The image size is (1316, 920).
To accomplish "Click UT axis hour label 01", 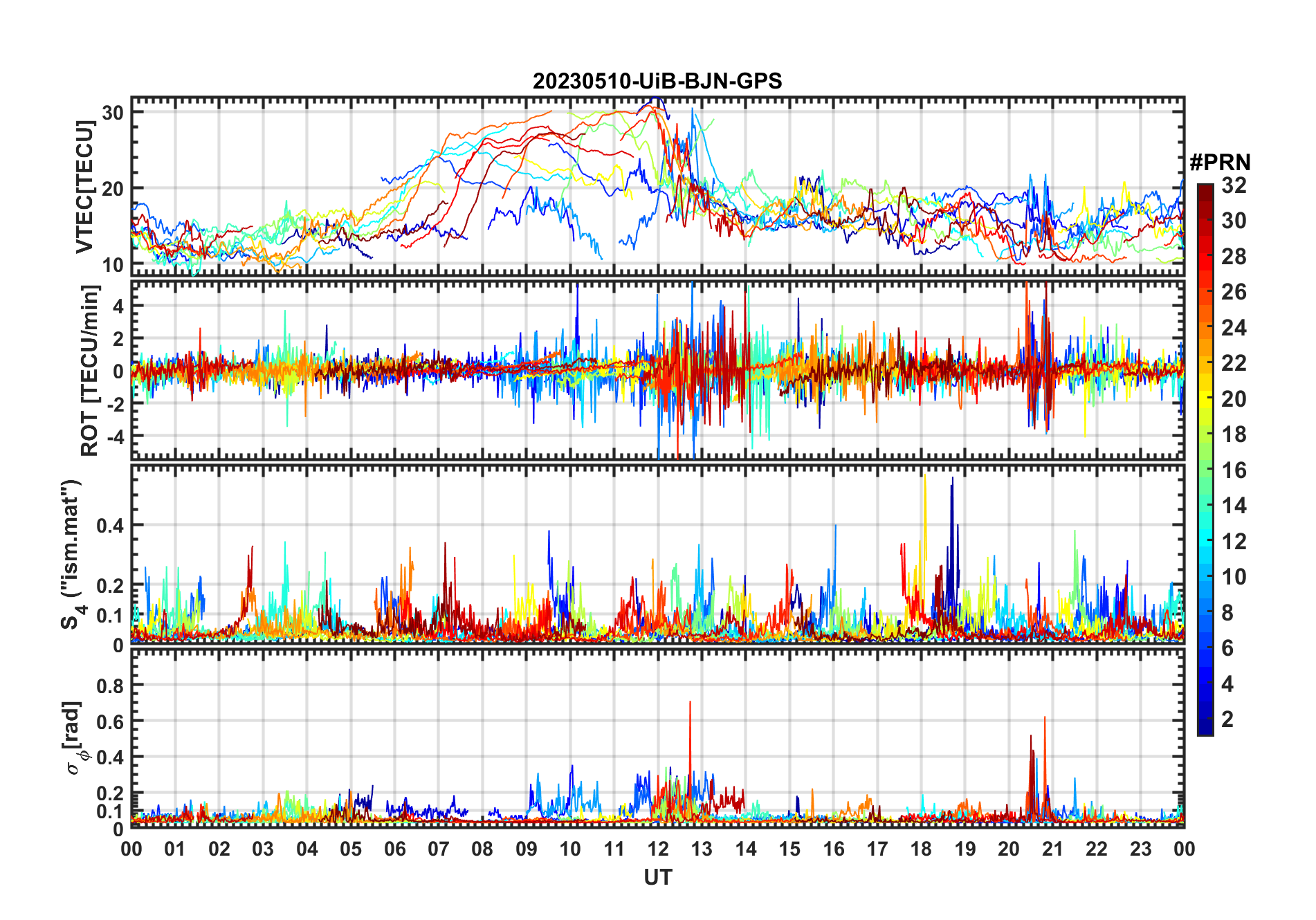I will (175, 849).
